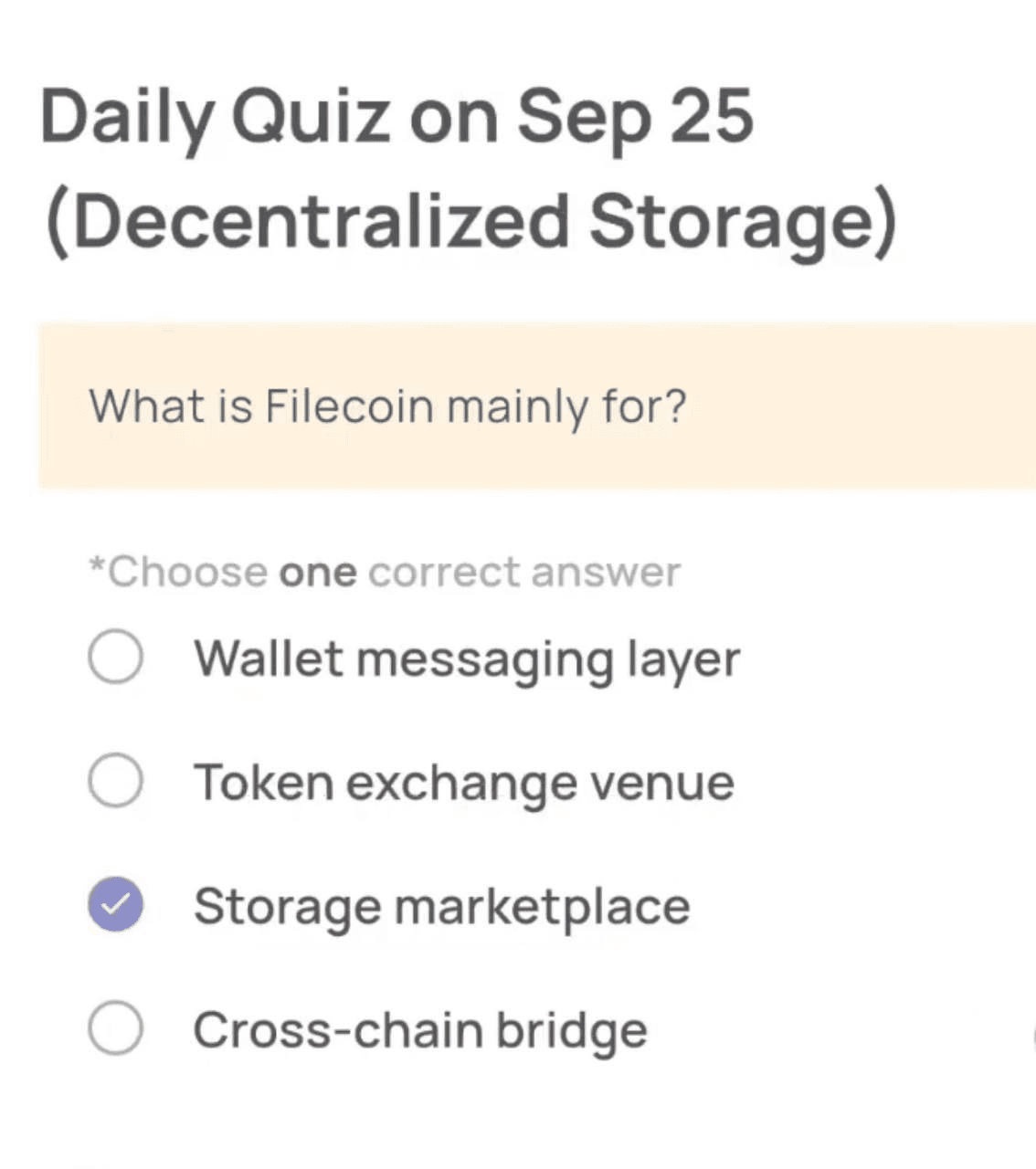Choose the Token exchange venue radio option
This screenshot has width=1036, height=1169.
click(115, 780)
